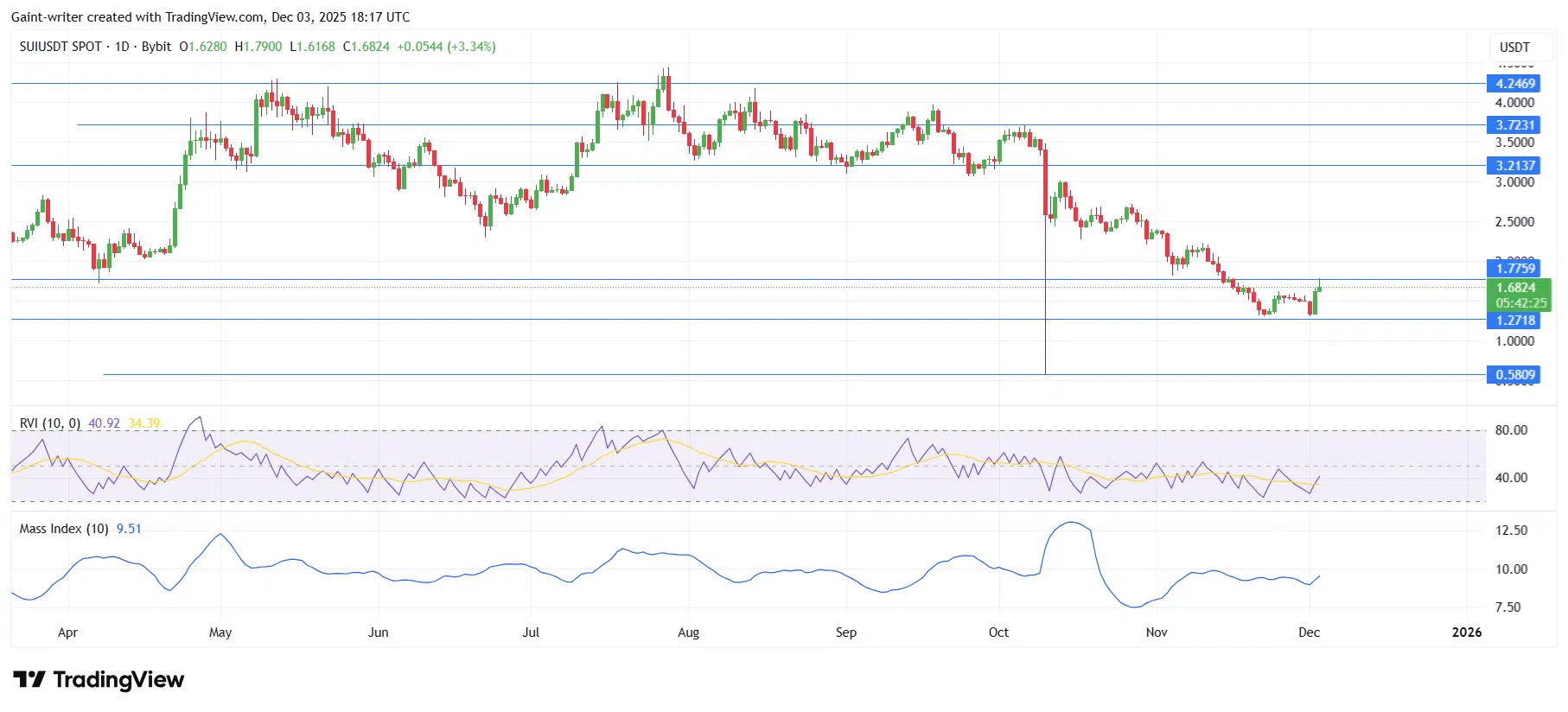Click the 4.2469 price level label
This screenshot has height=712, width=1568.
(x=1515, y=84)
